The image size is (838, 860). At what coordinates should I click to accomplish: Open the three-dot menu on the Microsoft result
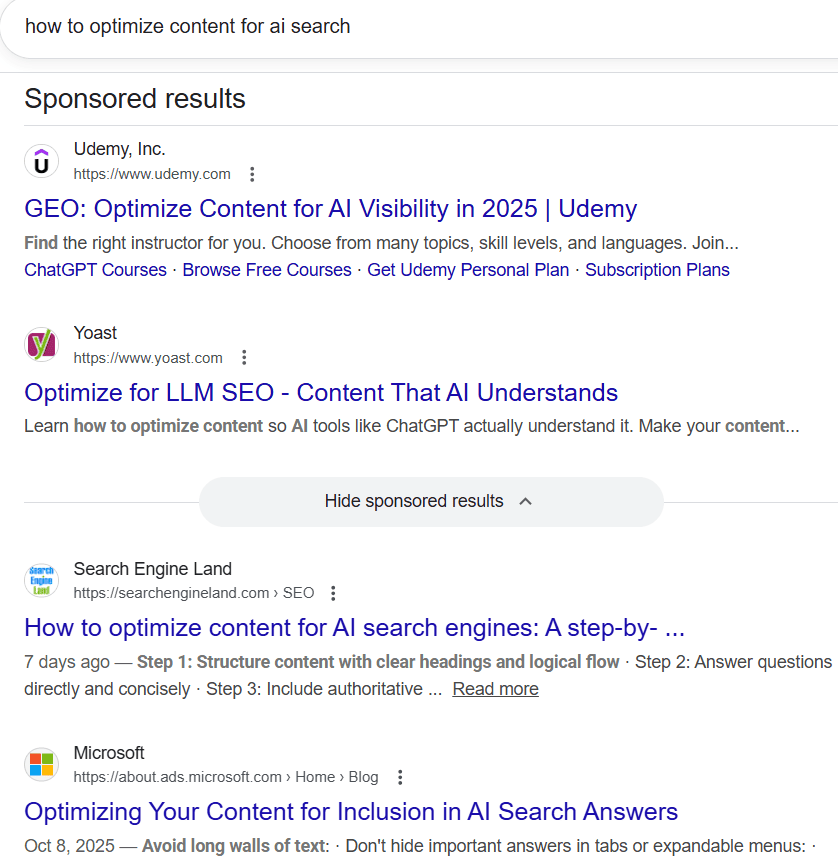pos(399,776)
